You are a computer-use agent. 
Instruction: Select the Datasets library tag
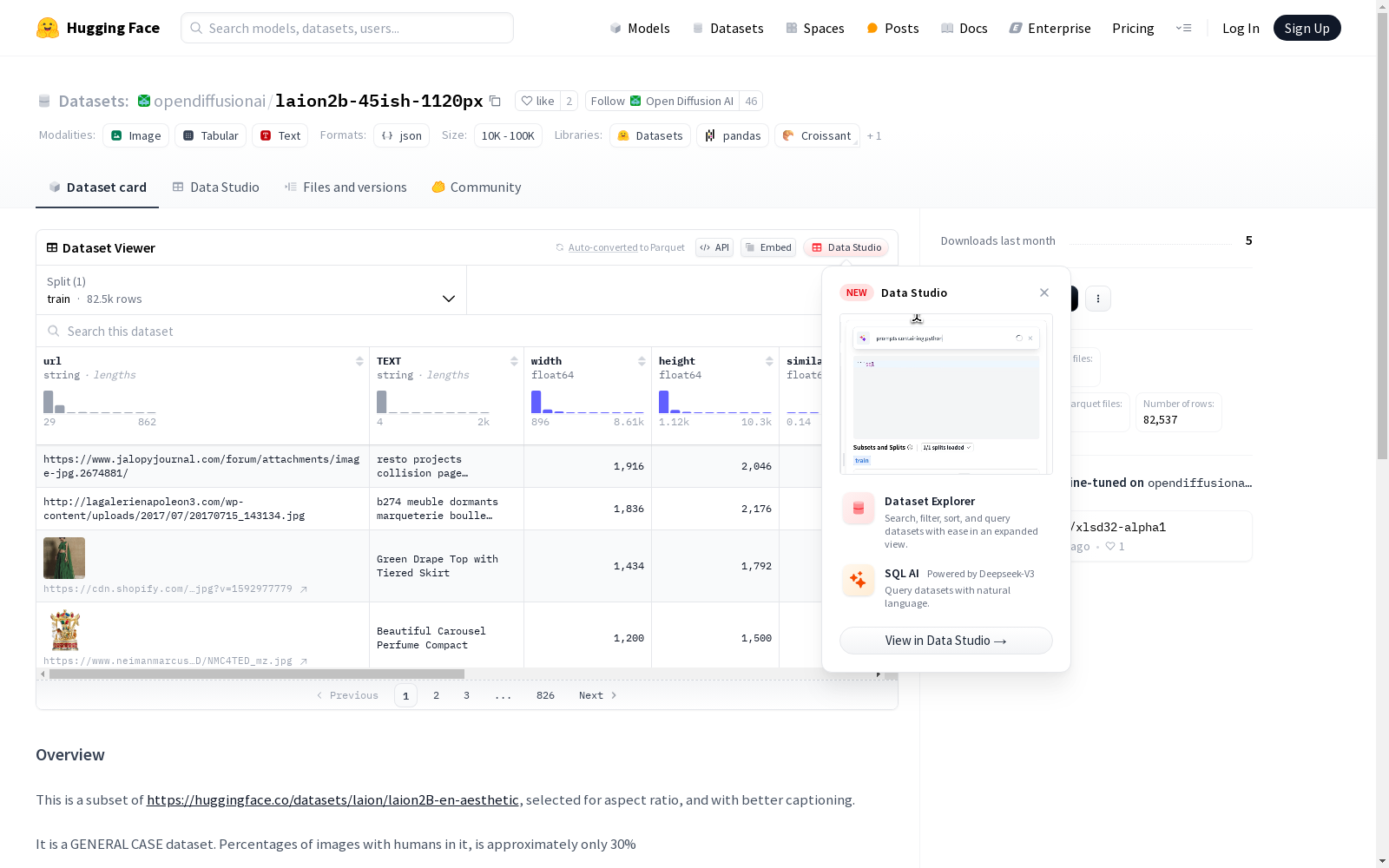tap(650, 135)
